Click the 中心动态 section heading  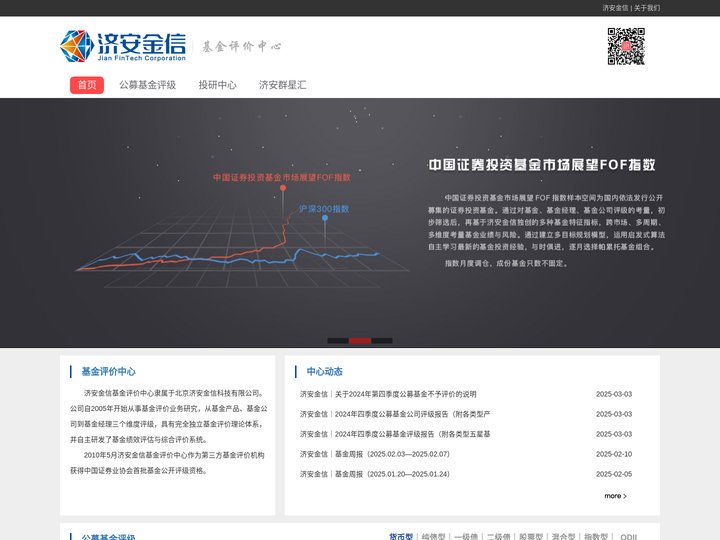[325, 371]
